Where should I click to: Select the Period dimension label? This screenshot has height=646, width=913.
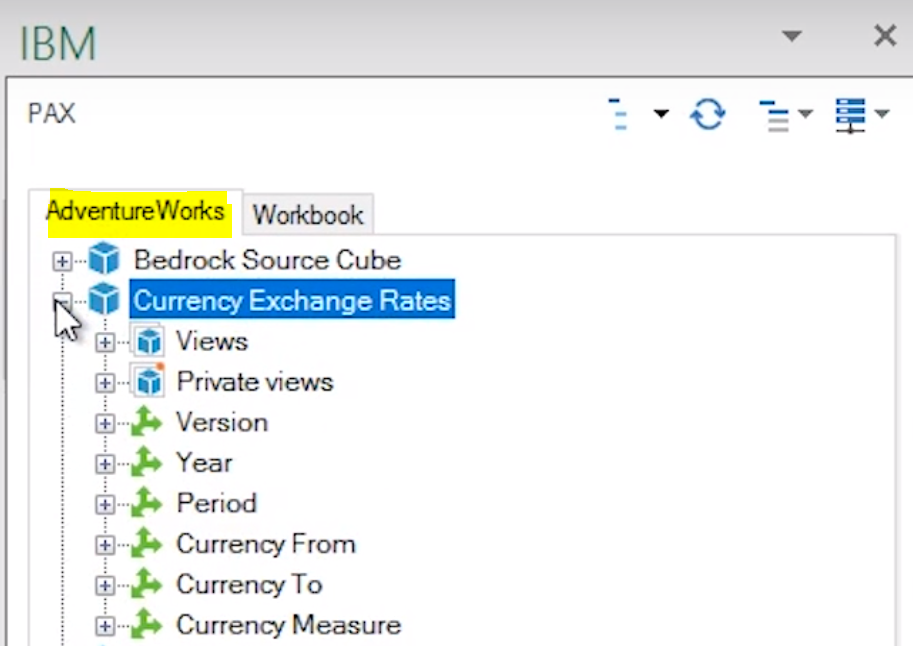coord(216,503)
